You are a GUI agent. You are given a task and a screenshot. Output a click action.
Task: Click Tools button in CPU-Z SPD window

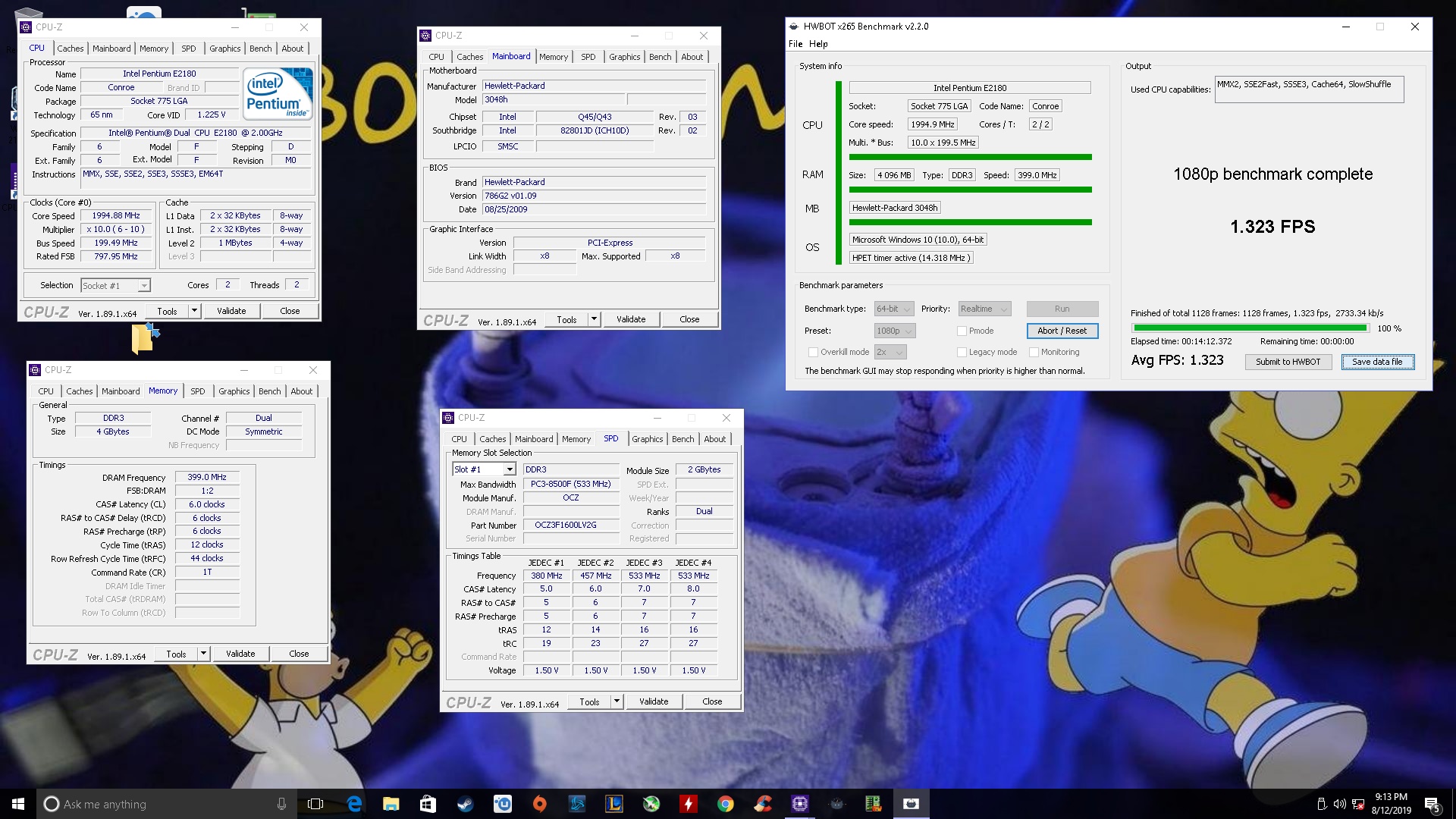coord(589,701)
